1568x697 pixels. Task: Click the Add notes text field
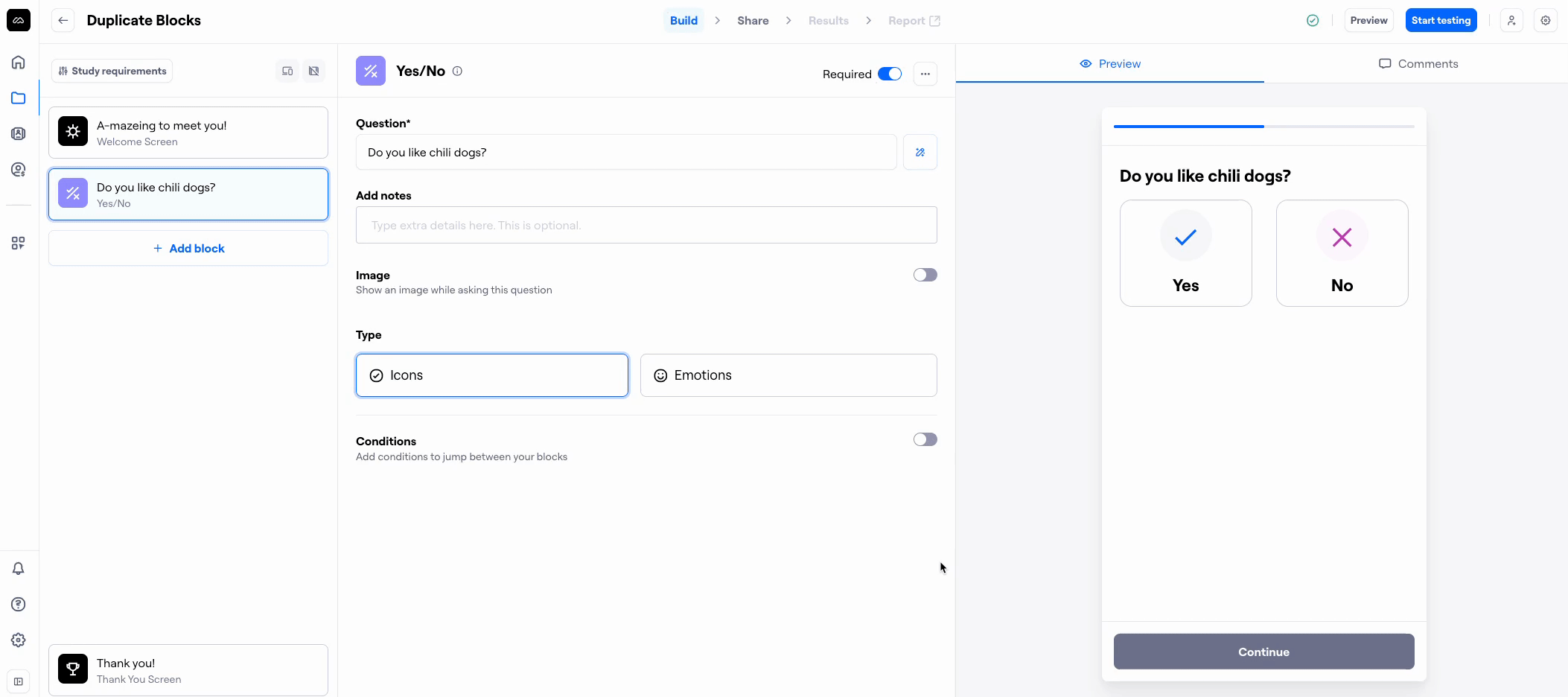(x=646, y=225)
